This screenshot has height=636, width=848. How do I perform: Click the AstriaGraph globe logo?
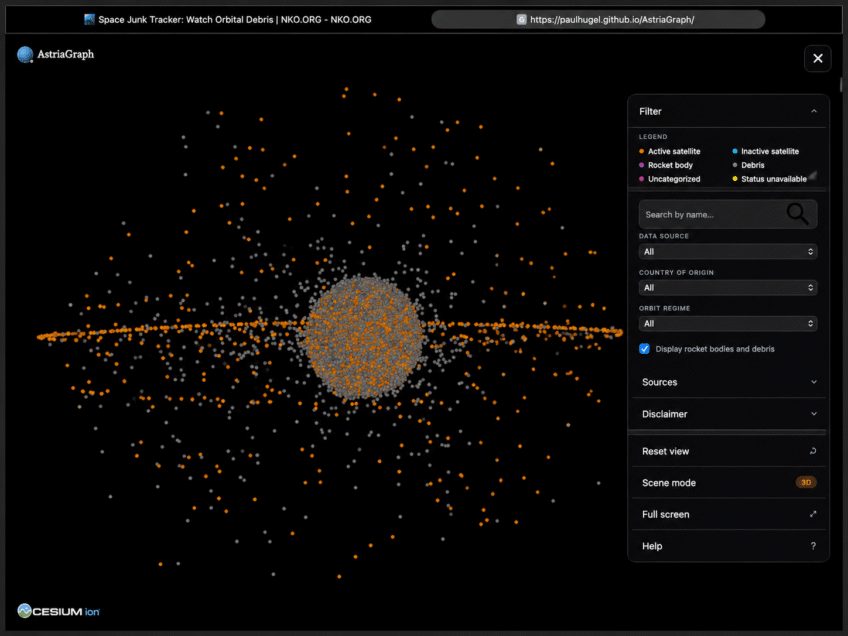25,55
